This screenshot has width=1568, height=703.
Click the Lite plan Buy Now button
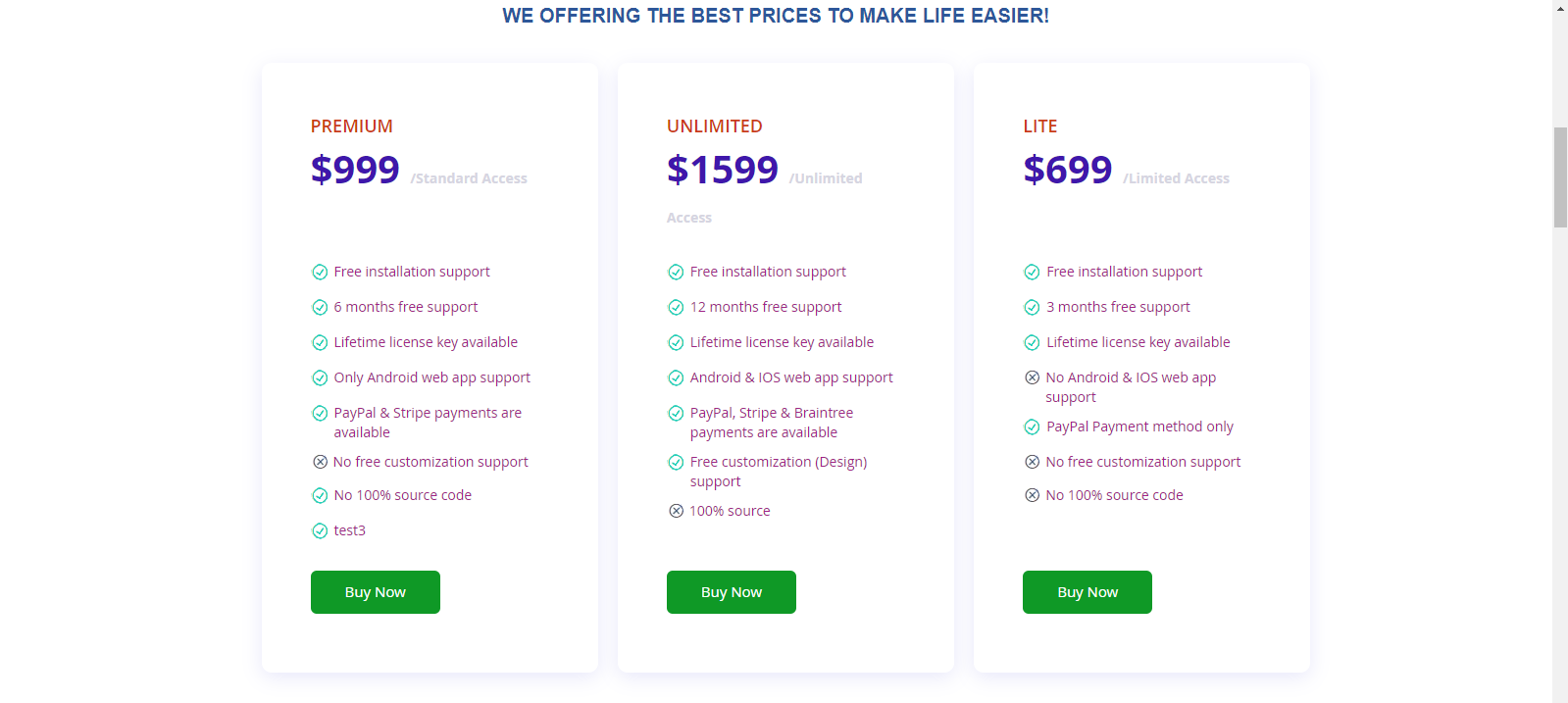tap(1087, 592)
